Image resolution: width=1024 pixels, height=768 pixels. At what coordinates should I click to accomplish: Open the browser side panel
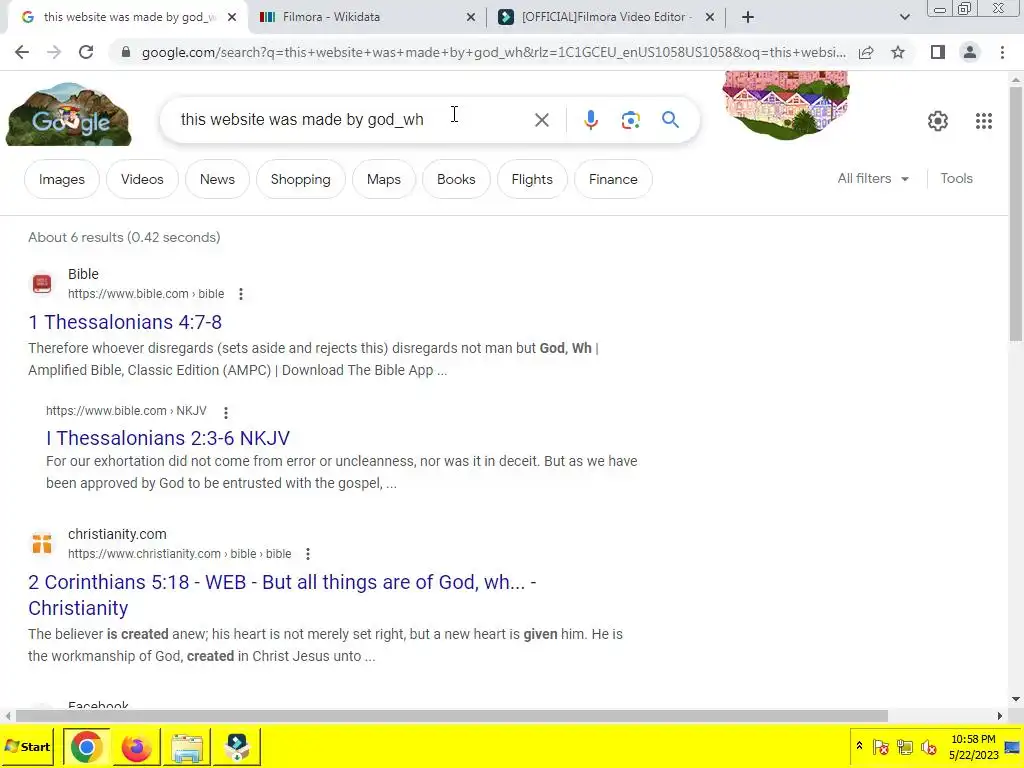coord(938,52)
